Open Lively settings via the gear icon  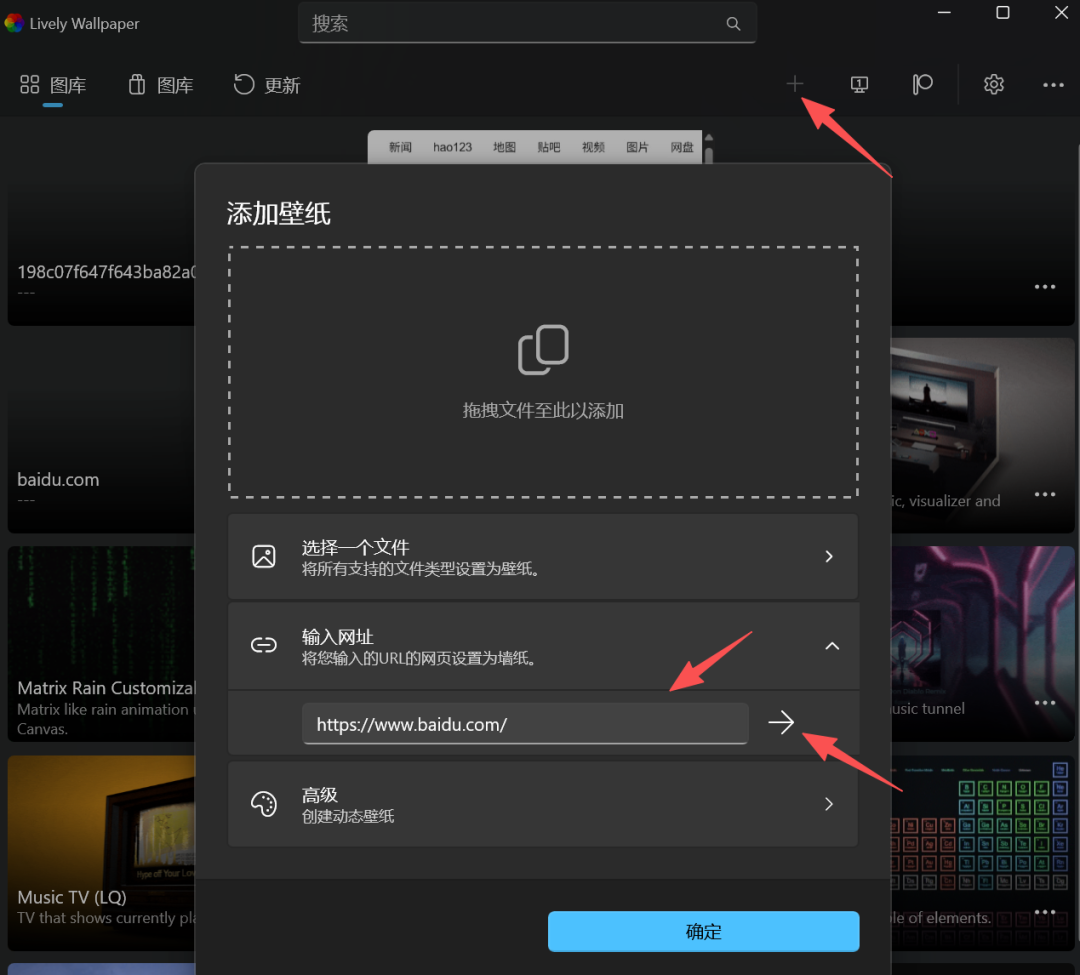click(993, 84)
